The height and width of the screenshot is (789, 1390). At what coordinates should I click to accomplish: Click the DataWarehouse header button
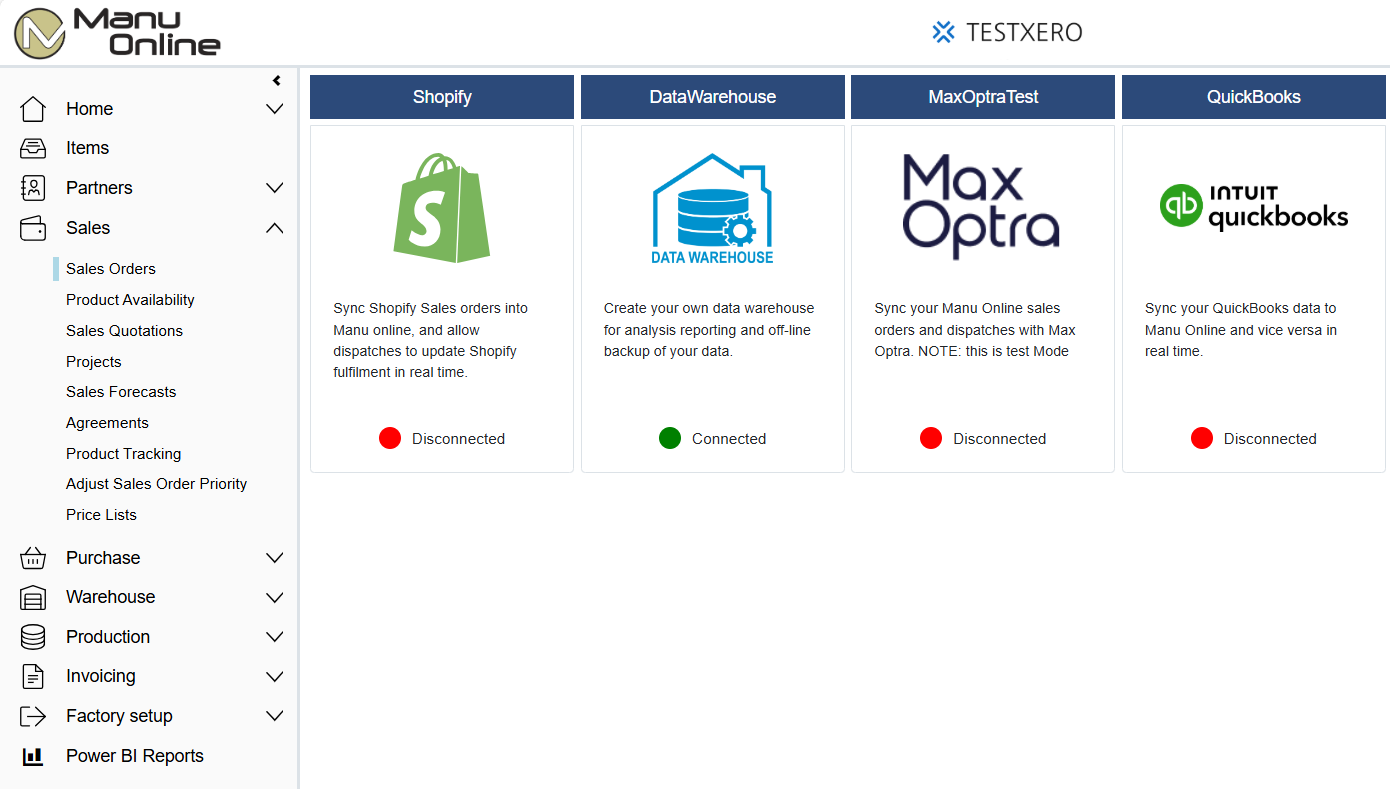coord(713,97)
